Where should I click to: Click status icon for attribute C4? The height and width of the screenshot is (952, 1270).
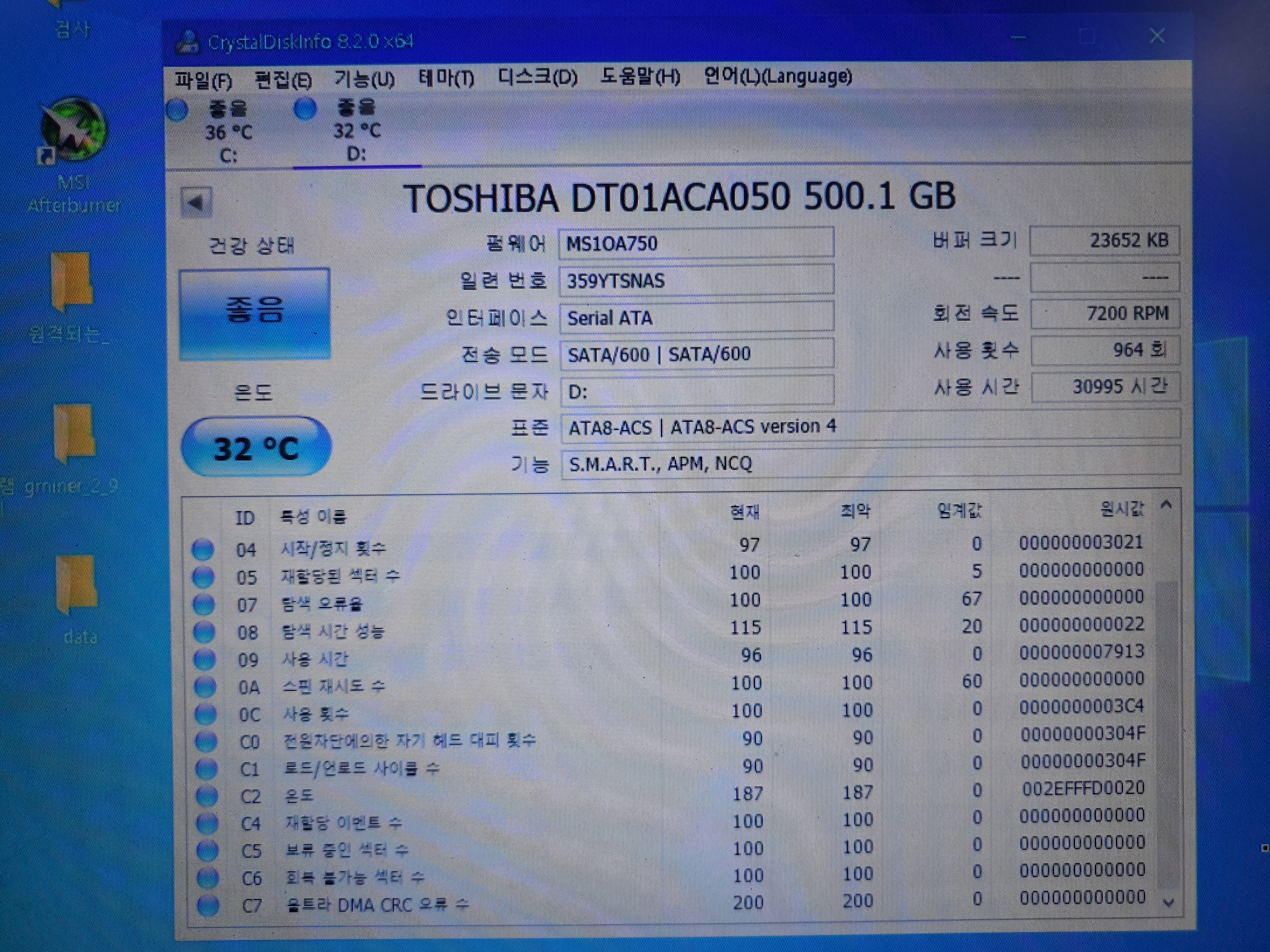(x=207, y=824)
